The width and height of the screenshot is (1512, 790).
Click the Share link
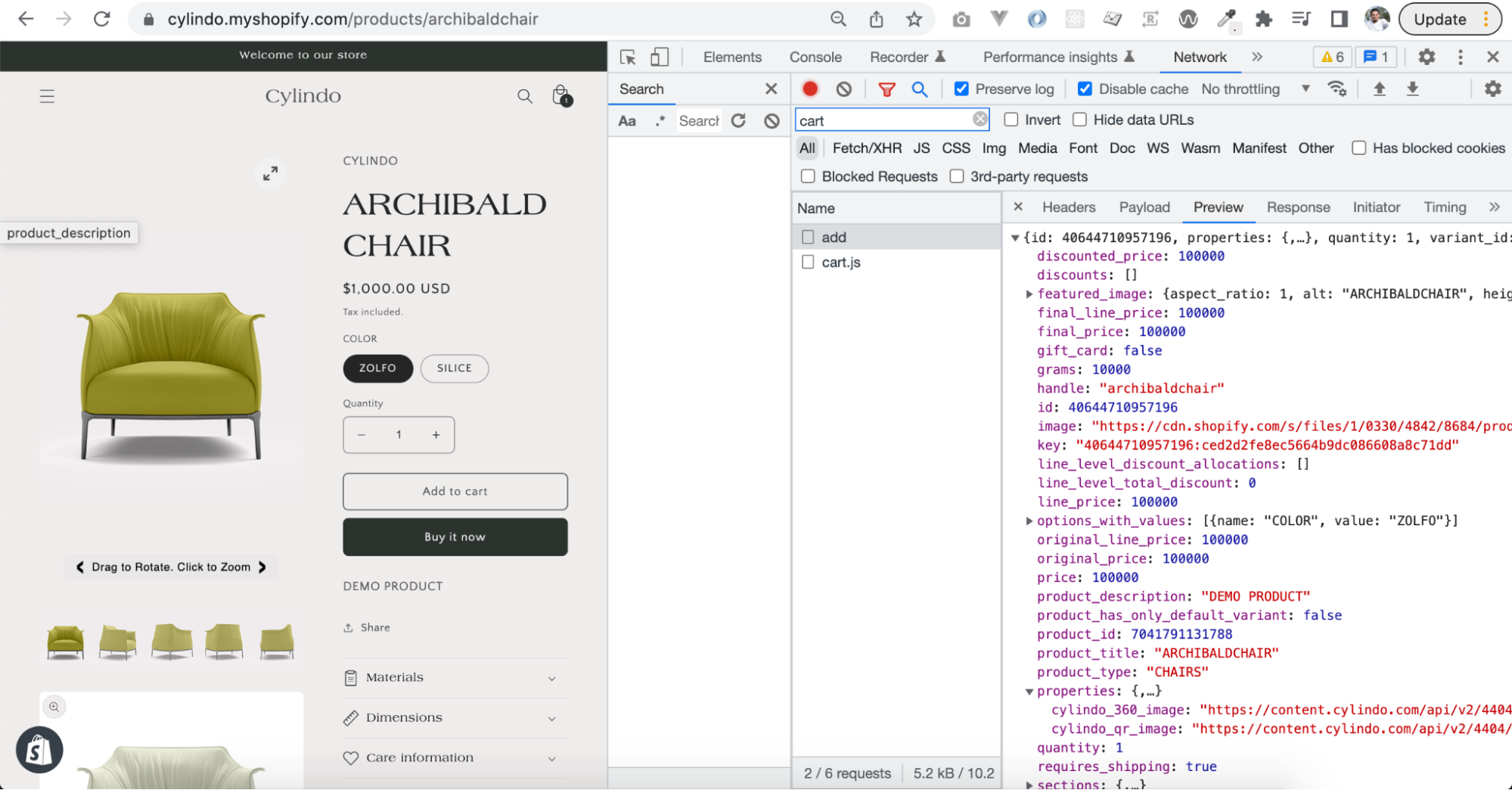click(367, 627)
